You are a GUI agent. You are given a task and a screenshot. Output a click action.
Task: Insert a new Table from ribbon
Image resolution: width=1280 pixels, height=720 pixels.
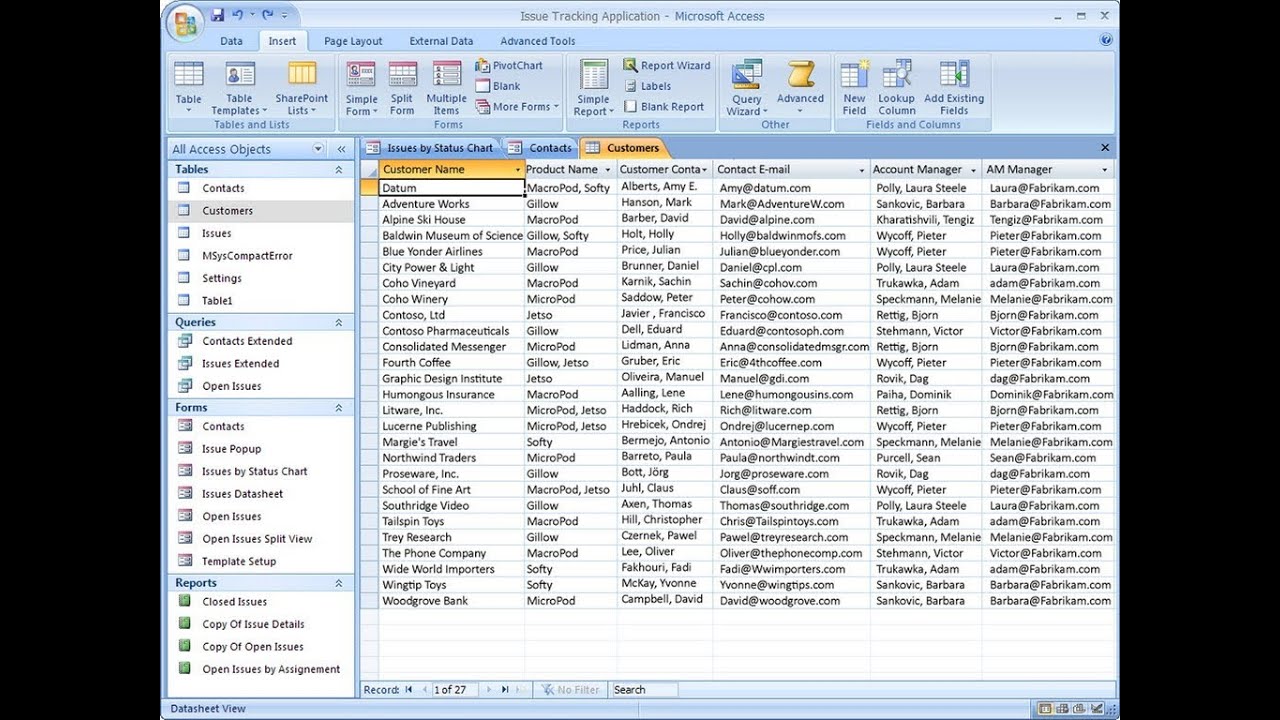pyautogui.click(x=189, y=88)
